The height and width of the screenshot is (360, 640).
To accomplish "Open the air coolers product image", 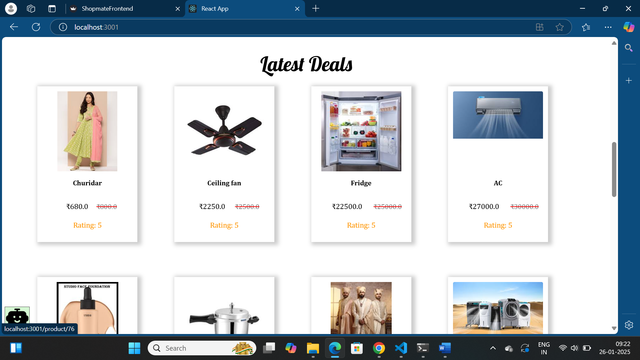I will coord(498,308).
